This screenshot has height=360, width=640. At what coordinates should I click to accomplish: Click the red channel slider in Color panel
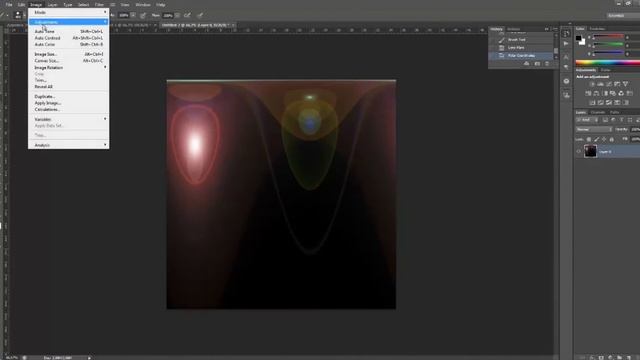click(x=608, y=37)
